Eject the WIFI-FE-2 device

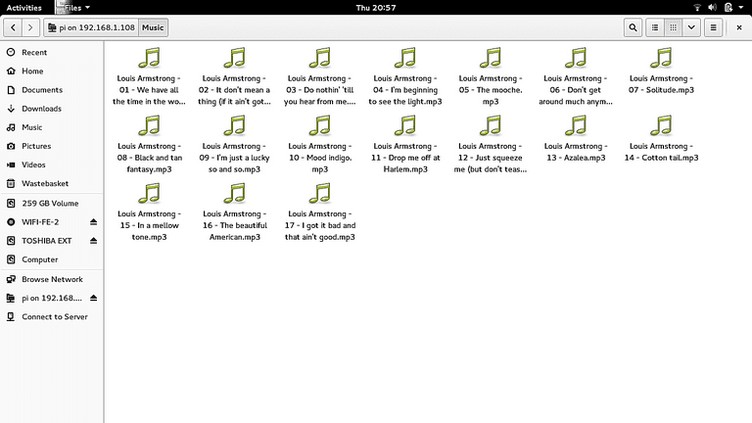(x=94, y=222)
